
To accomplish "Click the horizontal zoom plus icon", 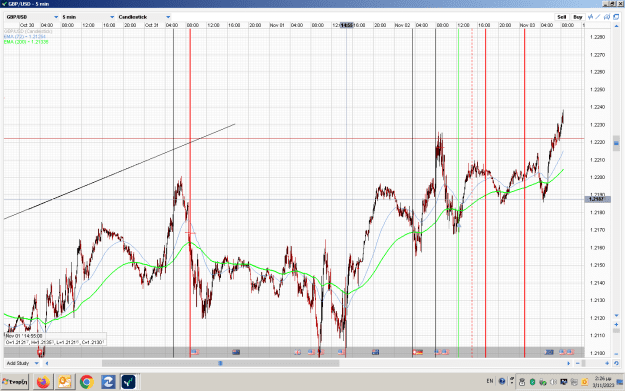I will click(607, 363).
